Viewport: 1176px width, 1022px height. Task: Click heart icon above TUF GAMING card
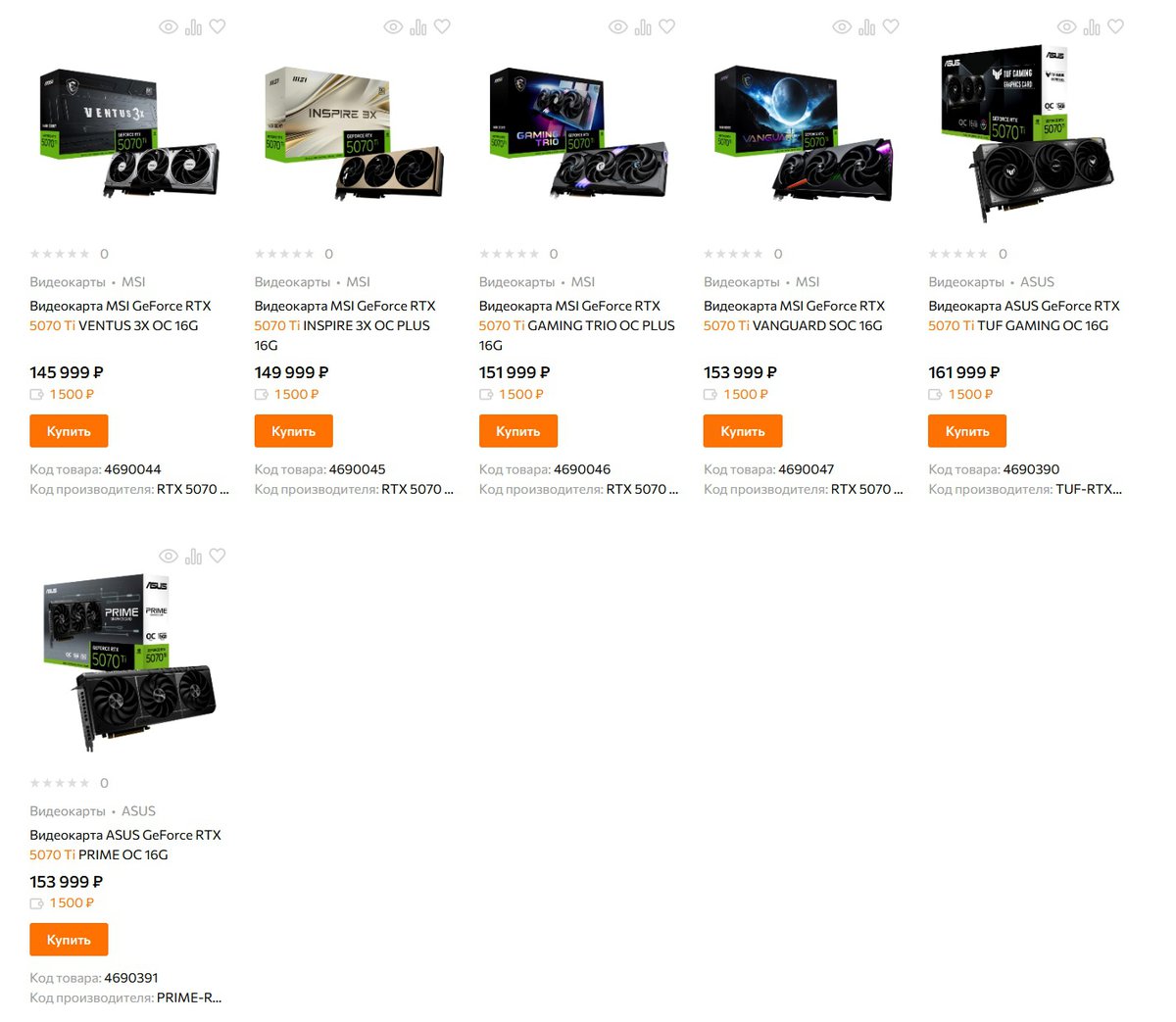pos(1115,26)
